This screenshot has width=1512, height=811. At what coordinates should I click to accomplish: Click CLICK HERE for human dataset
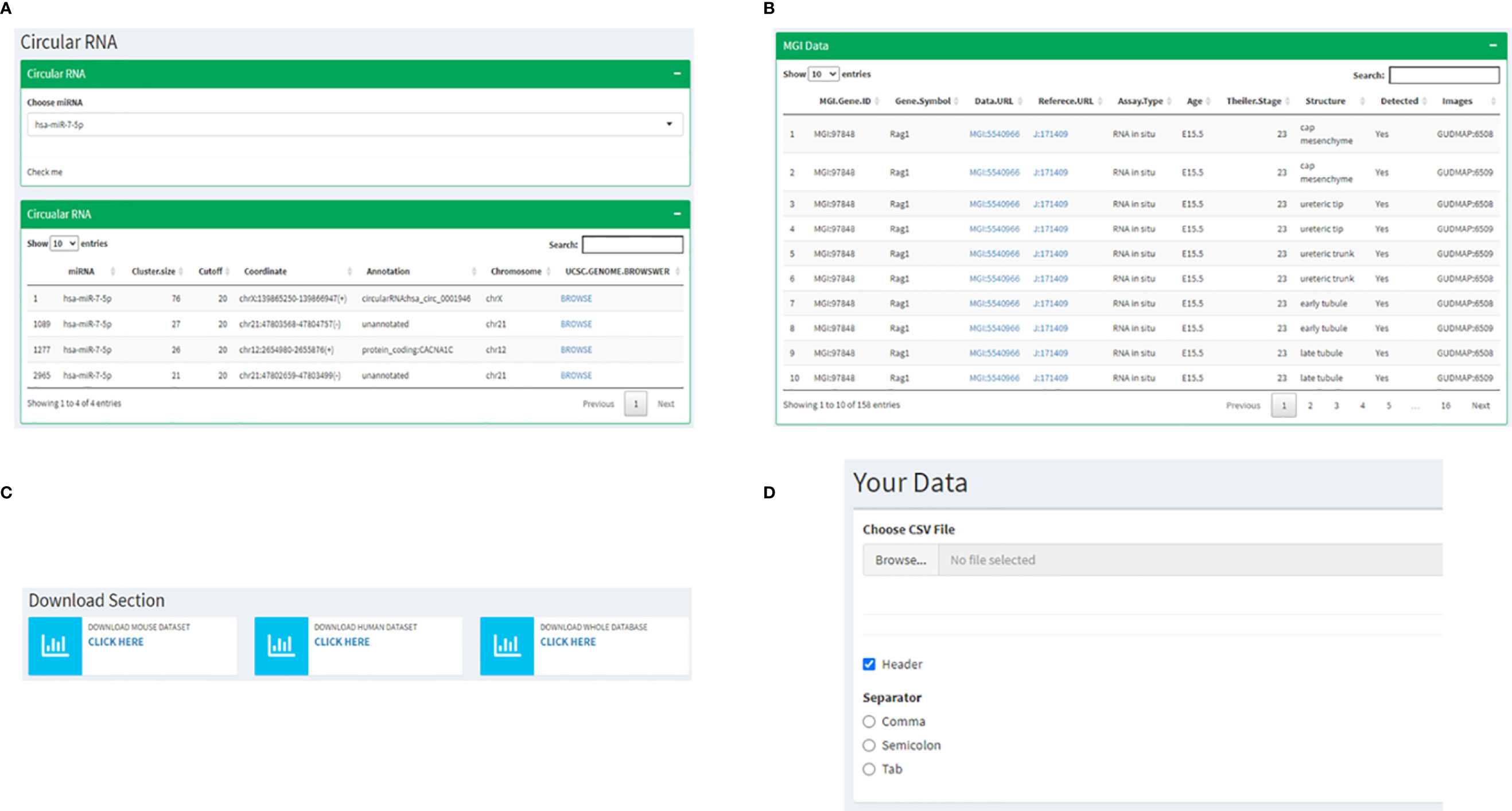(341, 642)
